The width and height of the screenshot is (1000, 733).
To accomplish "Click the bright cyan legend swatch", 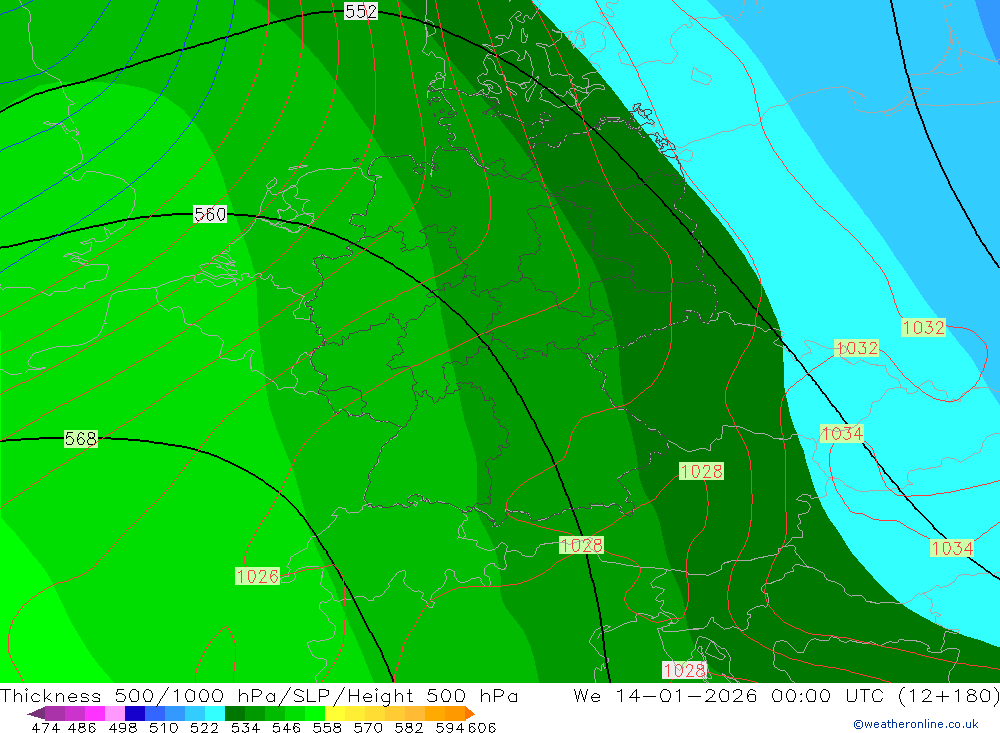I will pos(215,713).
